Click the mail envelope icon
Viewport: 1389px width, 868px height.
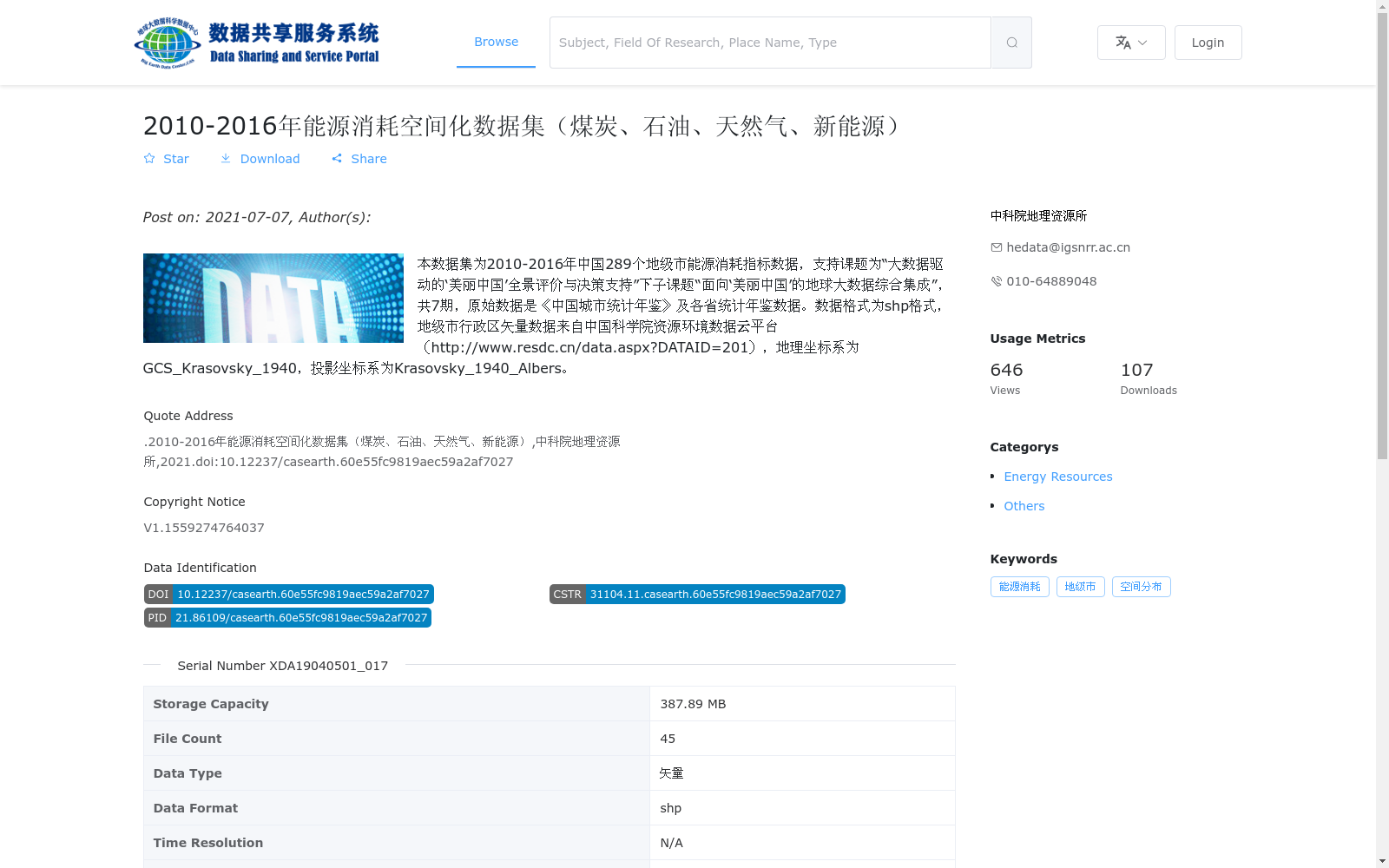pyautogui.click(x=997, y=247)
